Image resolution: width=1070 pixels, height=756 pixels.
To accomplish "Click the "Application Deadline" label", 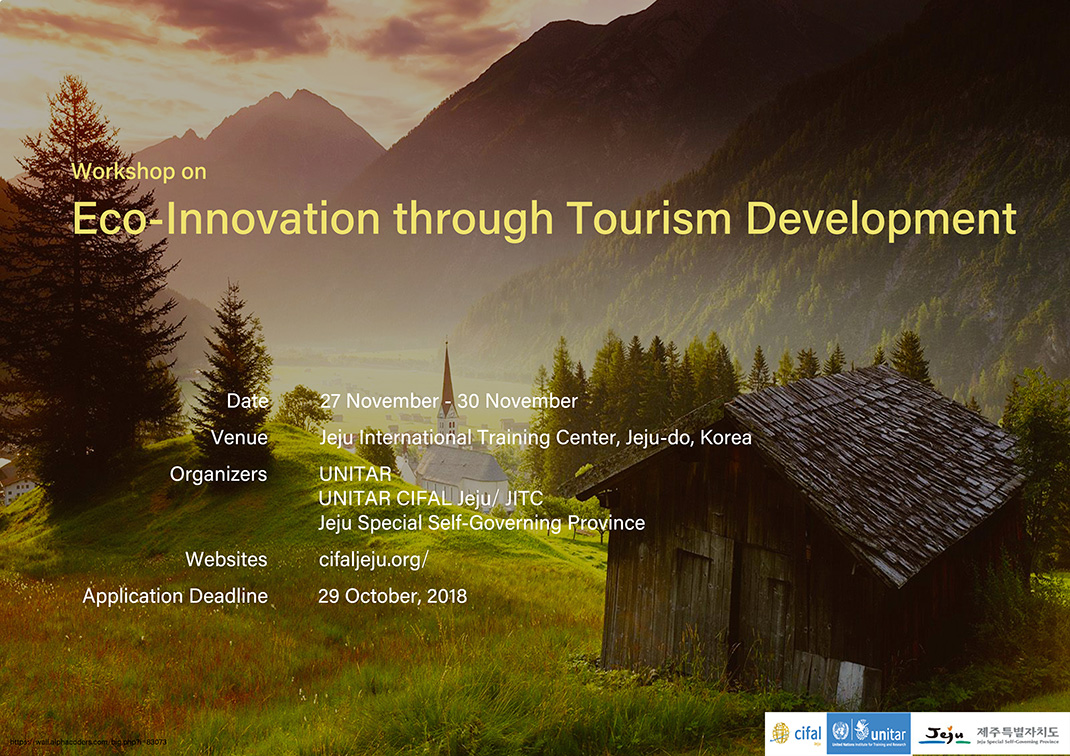I will pyautogui.click(x=175, y=596).
